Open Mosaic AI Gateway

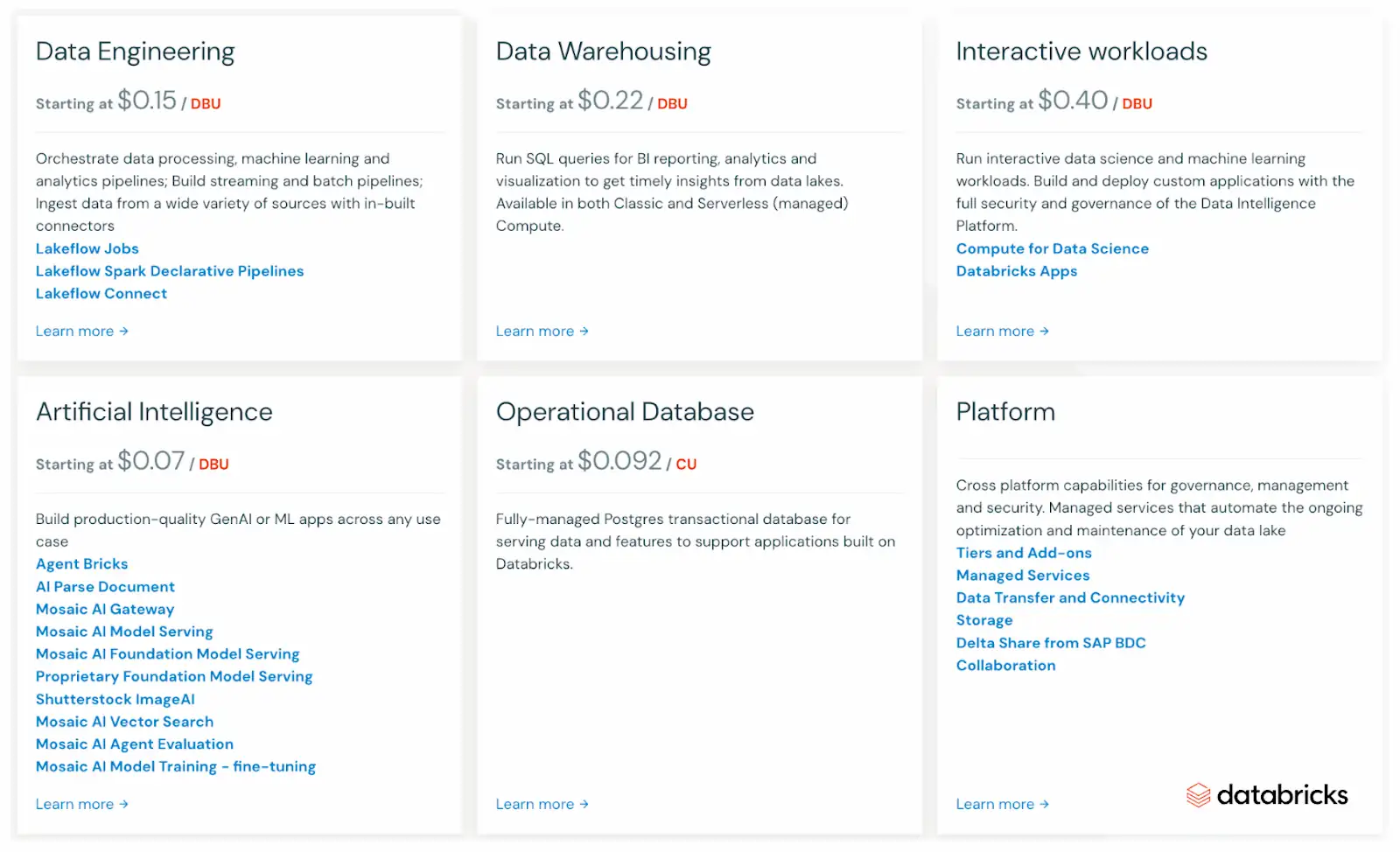click(x=104, y=609)
